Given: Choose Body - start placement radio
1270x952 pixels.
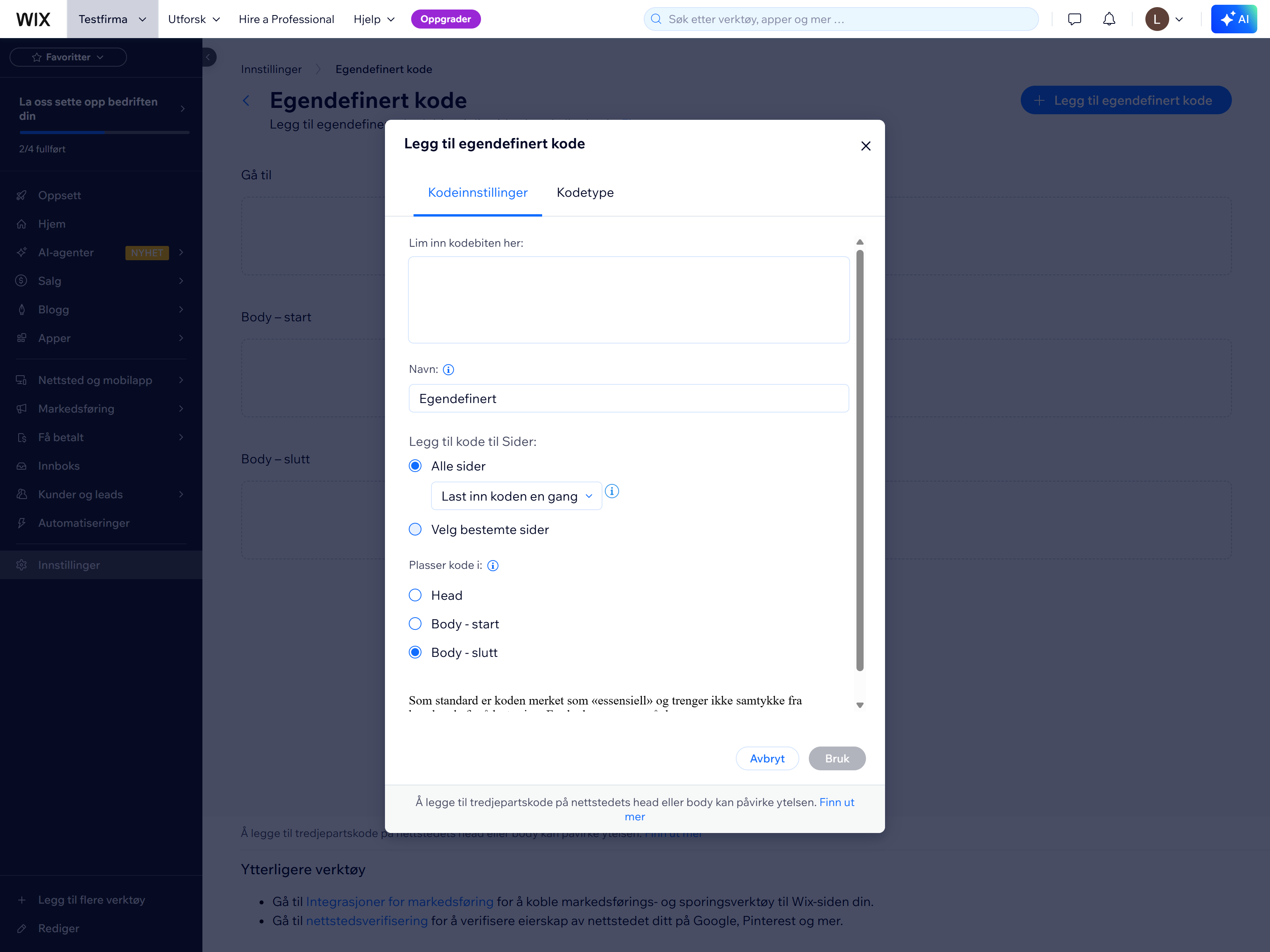Looking at the screenshot, I should point(415,624).
